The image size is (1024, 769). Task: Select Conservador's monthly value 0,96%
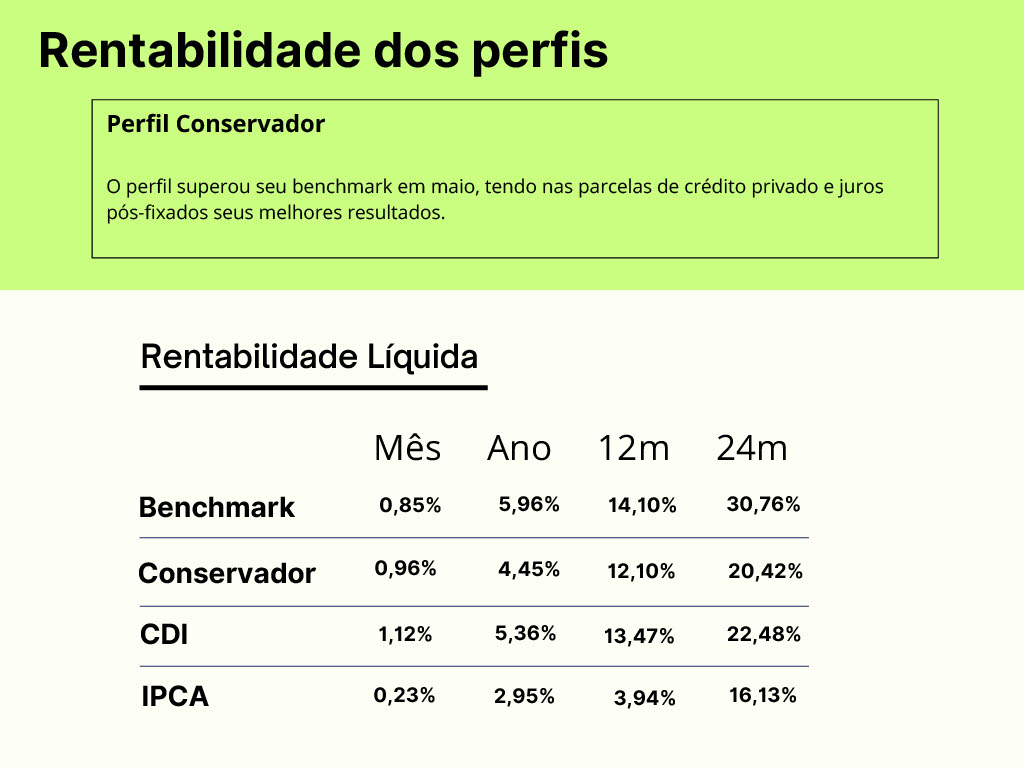(x=406, y=568)
